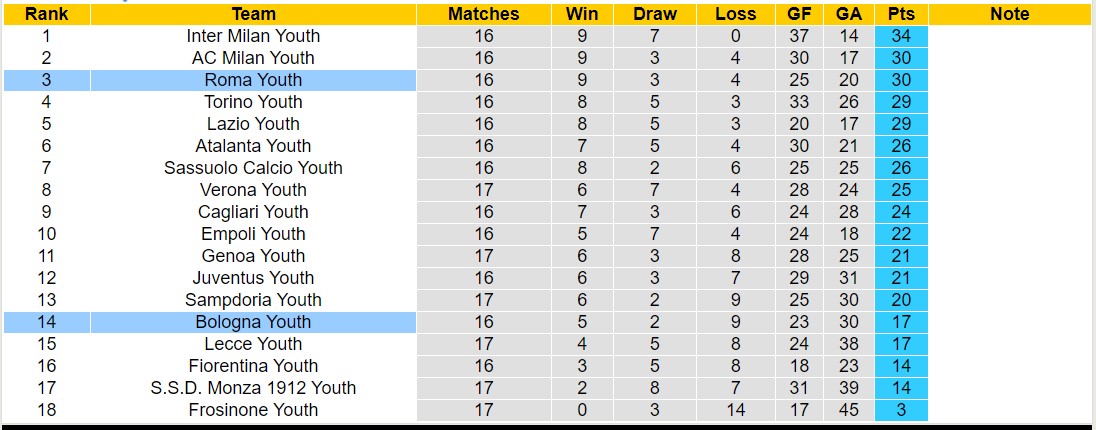Click the Rank column header
Image resolution: width=1096 pixels, height=430 pixels.
pos(46,14)
